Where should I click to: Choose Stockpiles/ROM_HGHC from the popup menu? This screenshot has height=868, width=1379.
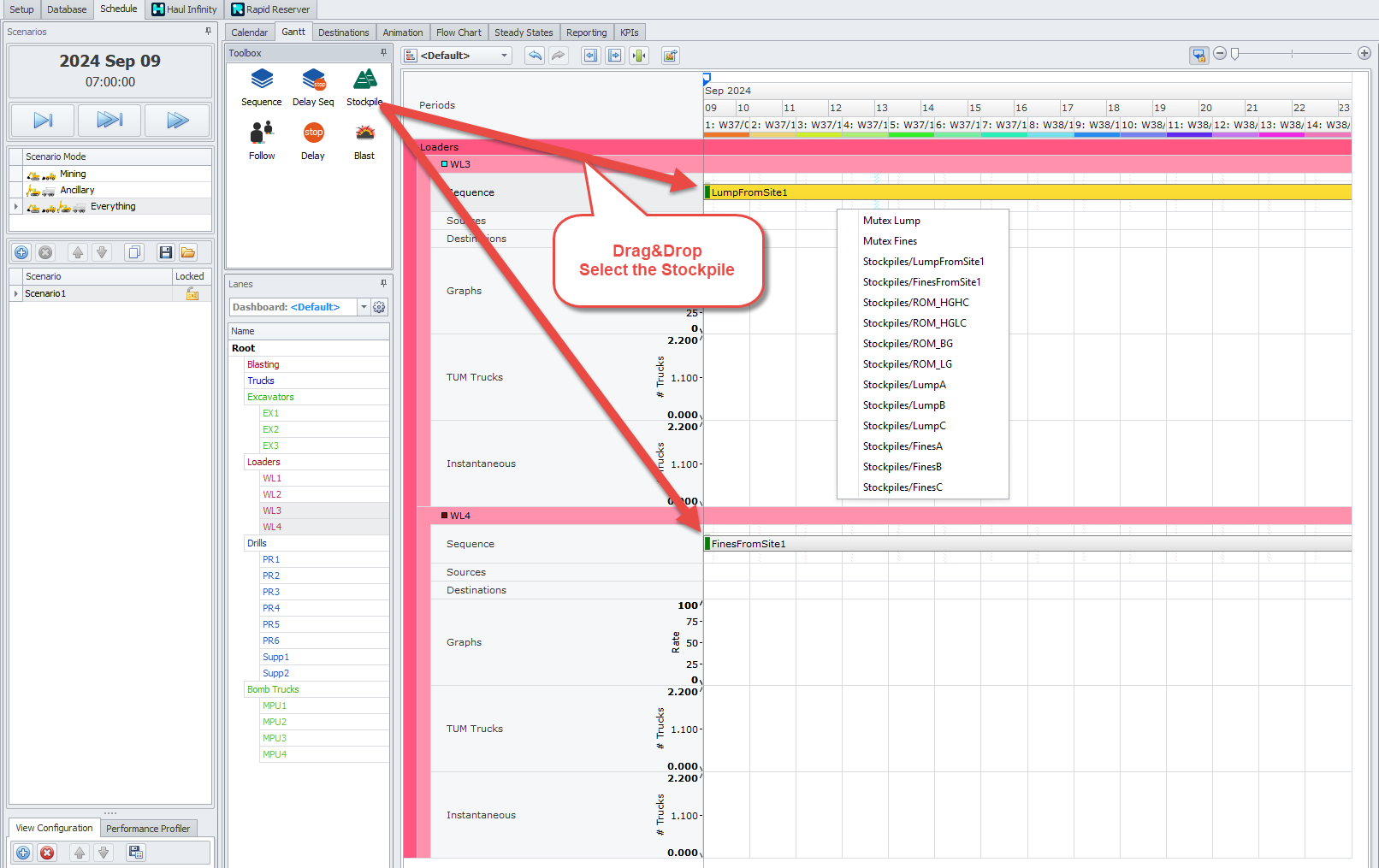click(x=915, y=303)
